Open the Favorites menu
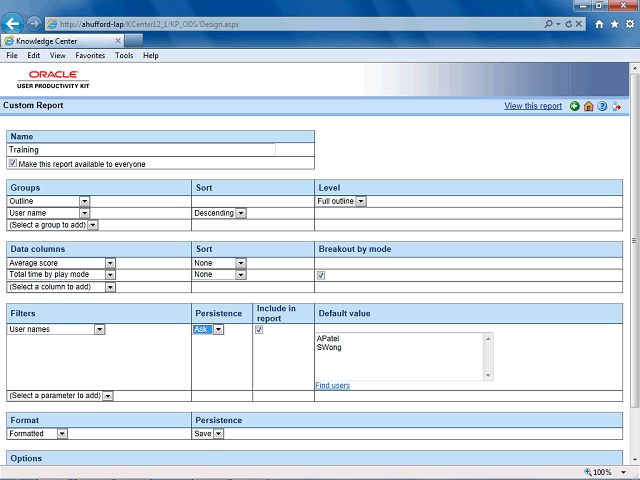The image size is (640, 480). click(90, 56)
